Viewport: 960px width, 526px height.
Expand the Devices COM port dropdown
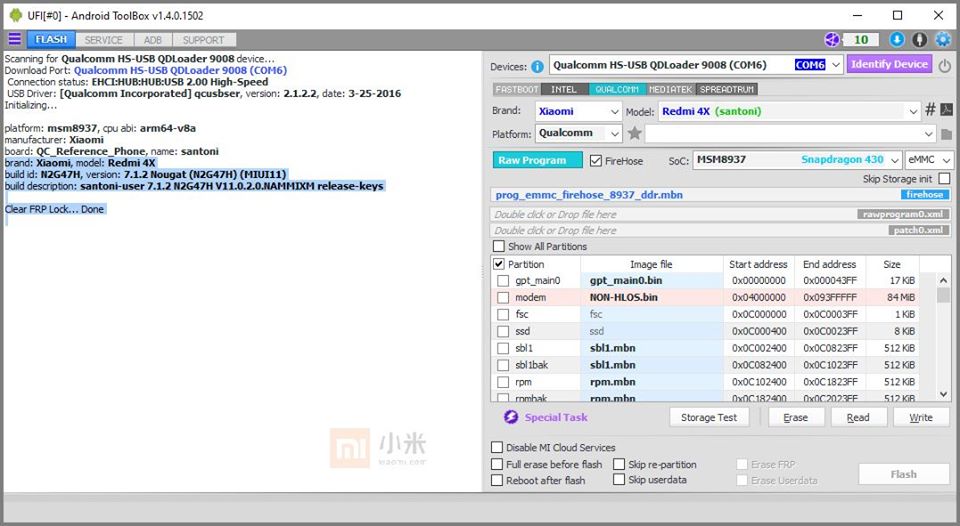pos(836,65)
